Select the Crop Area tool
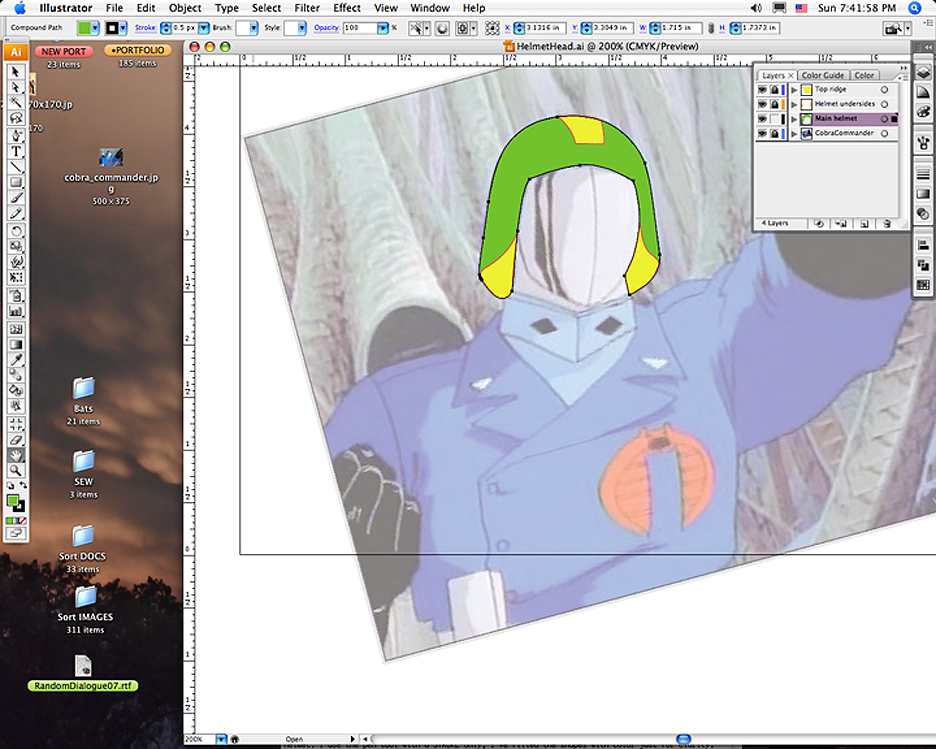Image resolution: width=936 pixels, height=749 pixels. pyautogui.click(x=16, y=424)
